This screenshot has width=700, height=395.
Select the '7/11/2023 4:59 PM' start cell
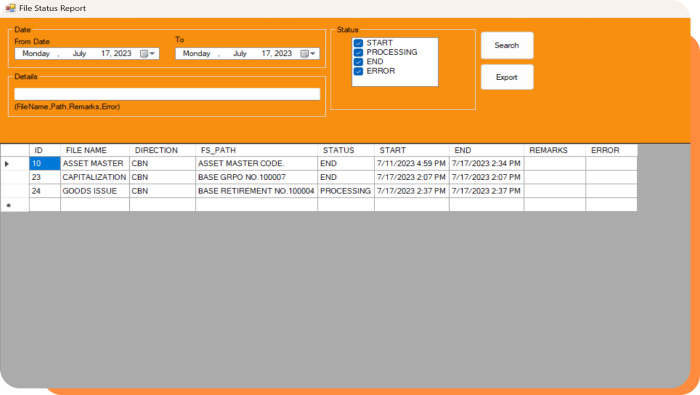click(x=412, y=163)
